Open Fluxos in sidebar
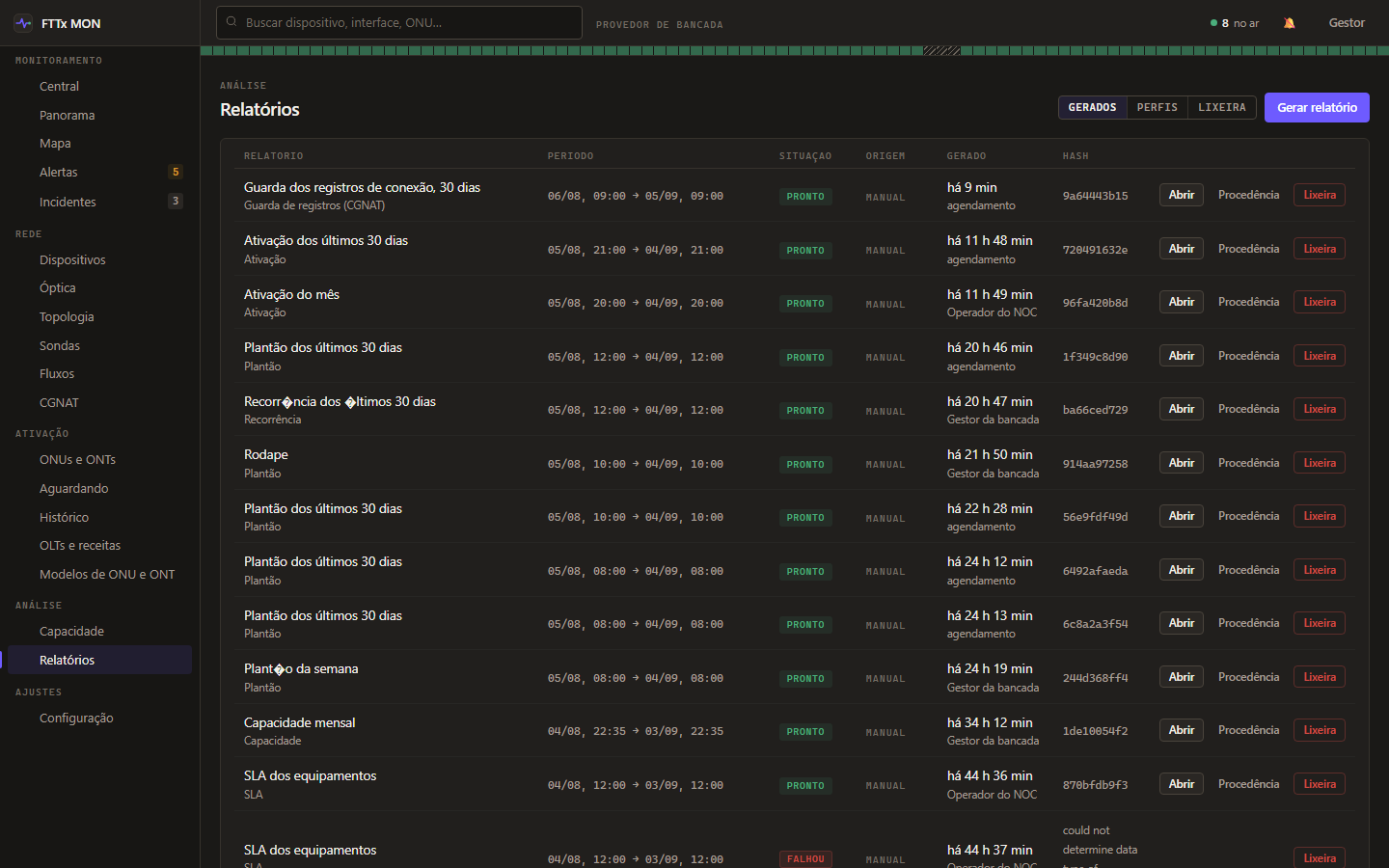The width and height of the screenshot is (1389, 868). tap(99, 374)
